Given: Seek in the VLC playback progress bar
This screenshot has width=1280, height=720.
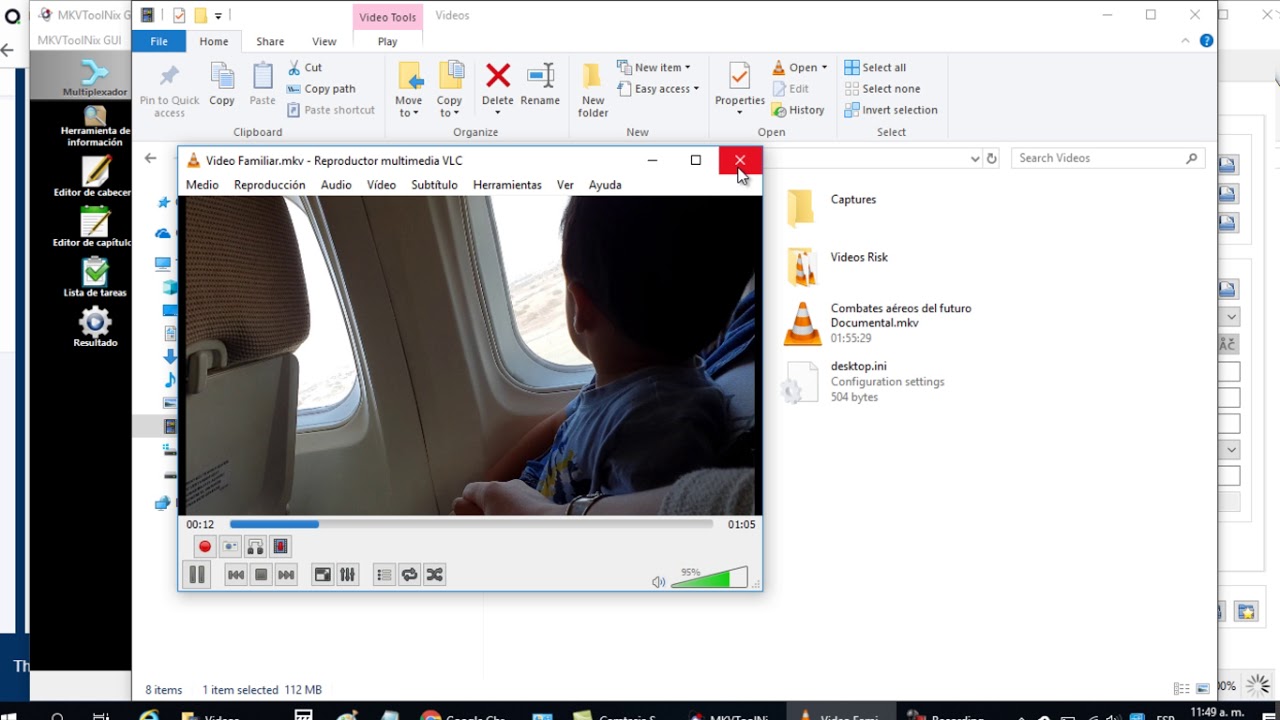Looking at the screenshot, I should [471, 524].
